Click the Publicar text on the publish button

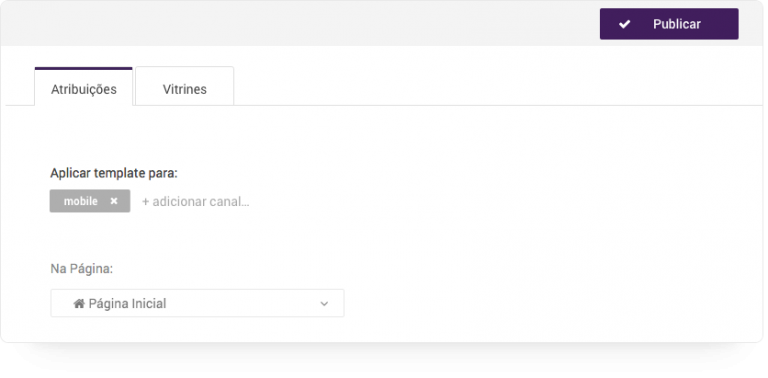tap(677, 24)
